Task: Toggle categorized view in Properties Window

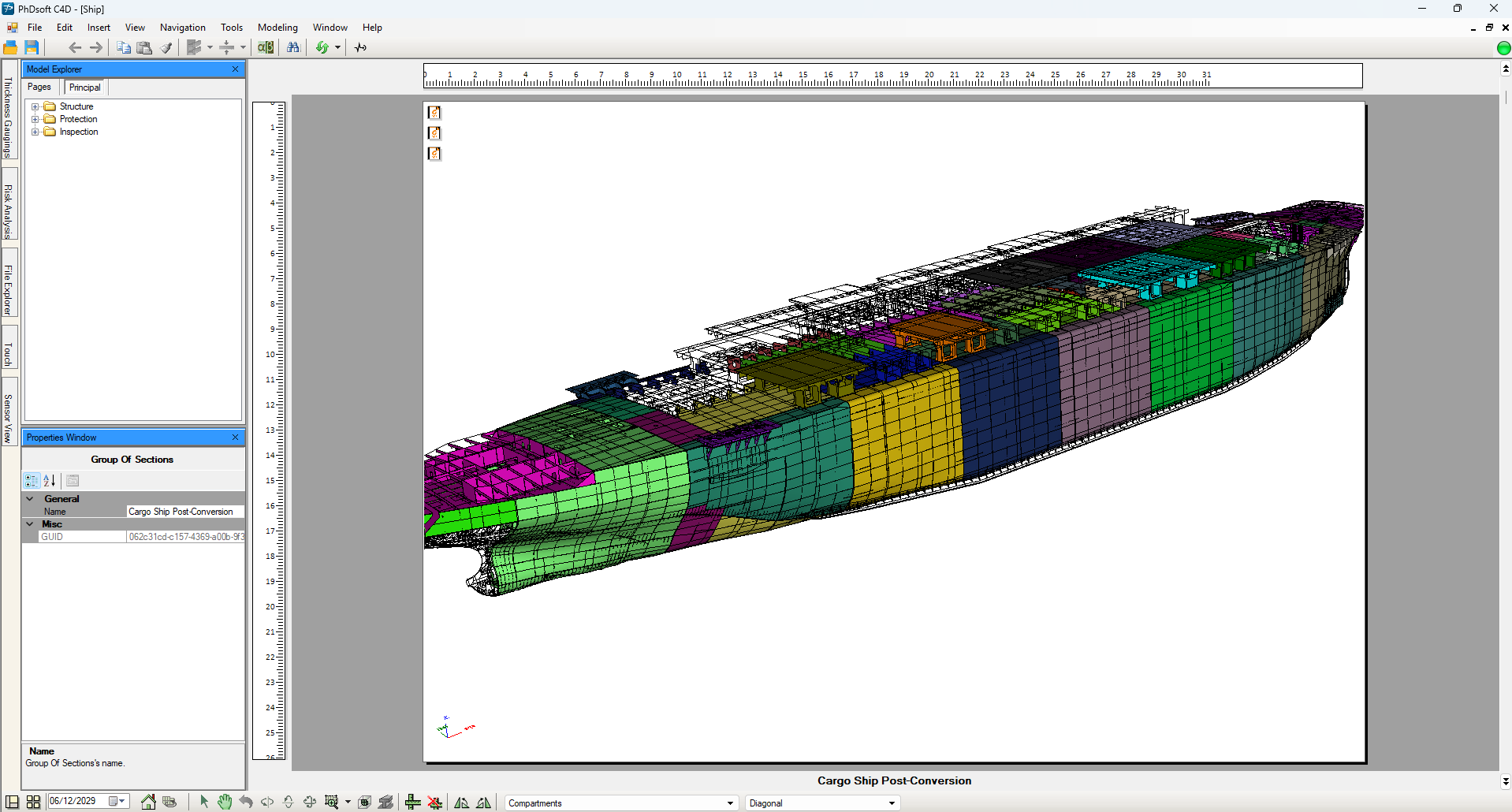Action: tap(32, 480)
